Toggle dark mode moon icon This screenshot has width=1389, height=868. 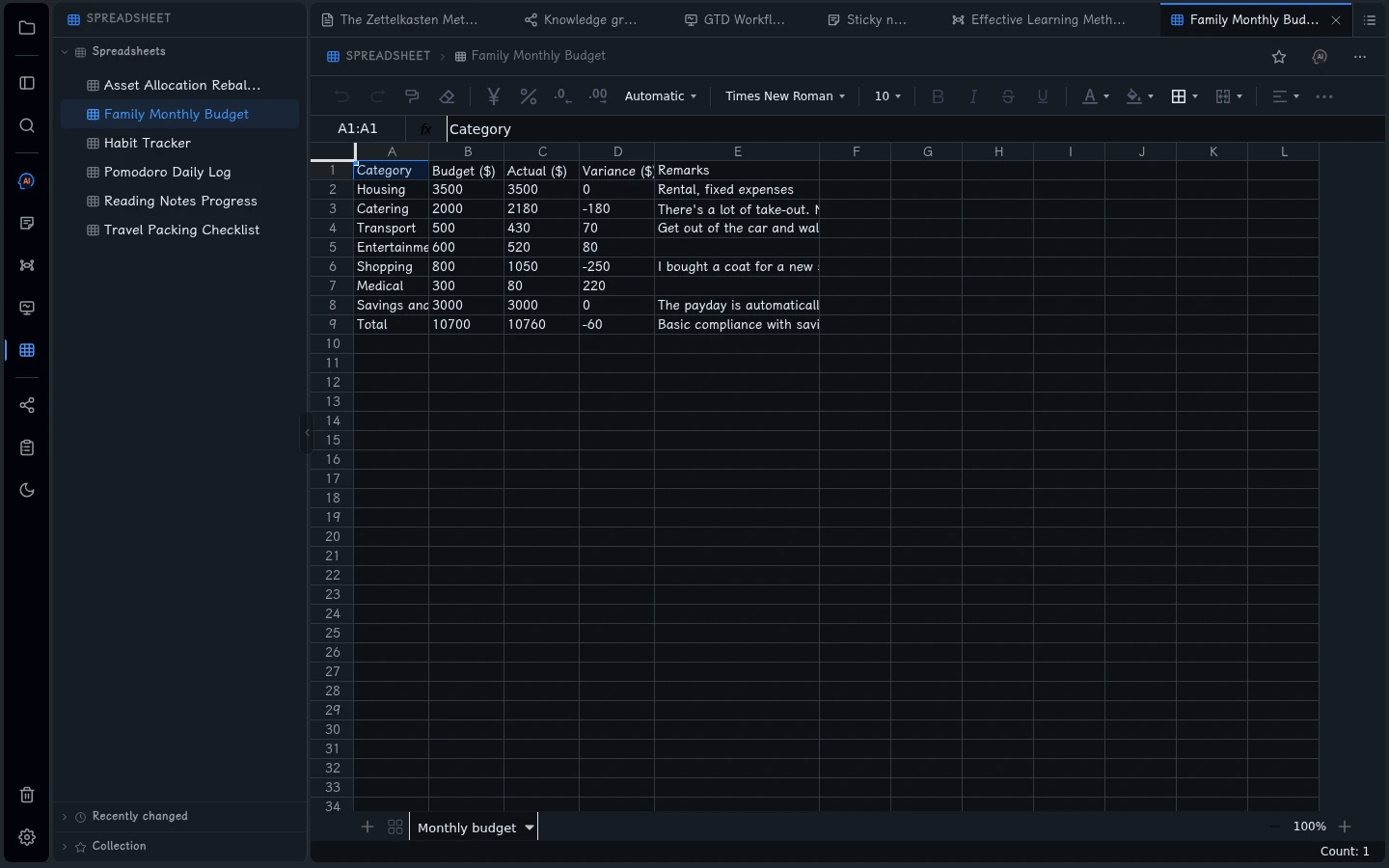click(27, 490)
